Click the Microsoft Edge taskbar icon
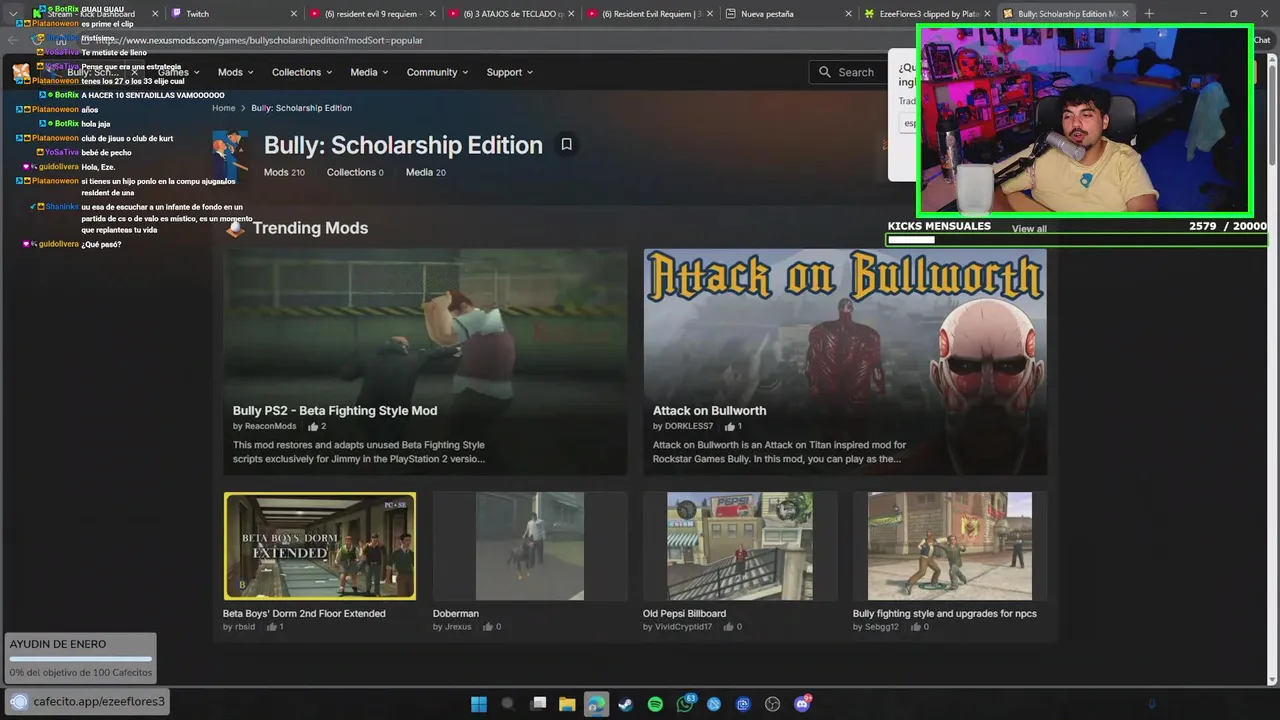 tap(596, 704)
